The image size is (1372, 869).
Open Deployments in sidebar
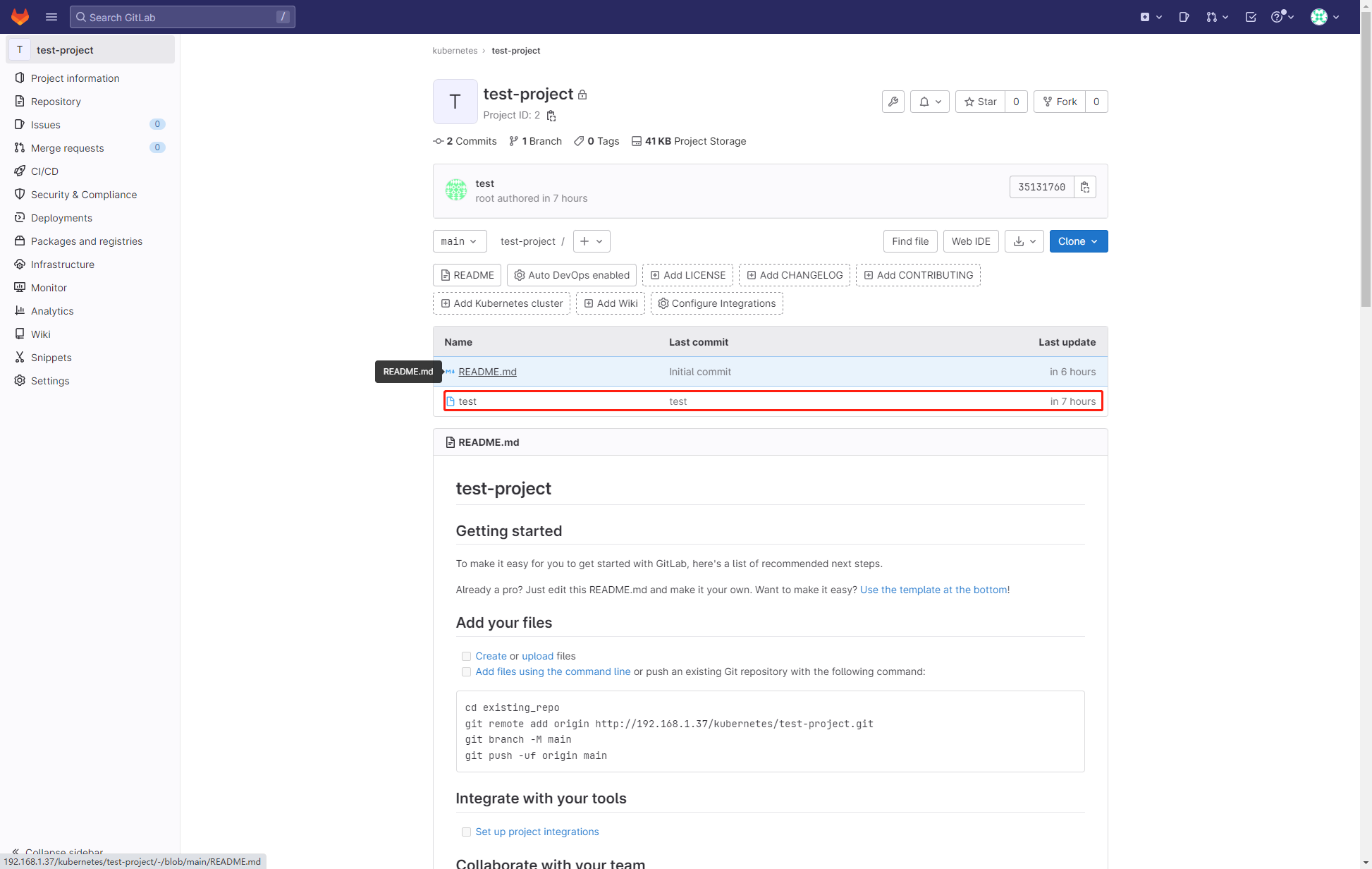(x=61, y=218)
